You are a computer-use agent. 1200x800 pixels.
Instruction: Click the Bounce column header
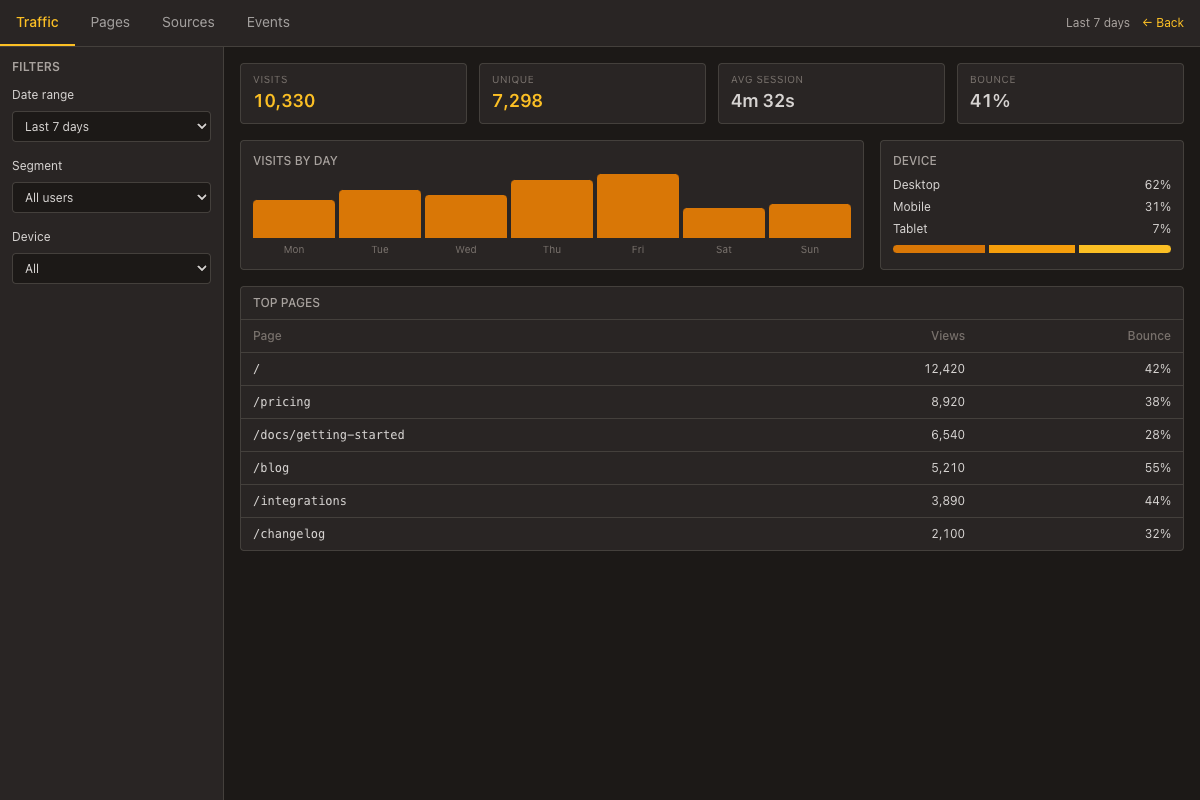pyautogui.click(x=1148, y=335)
